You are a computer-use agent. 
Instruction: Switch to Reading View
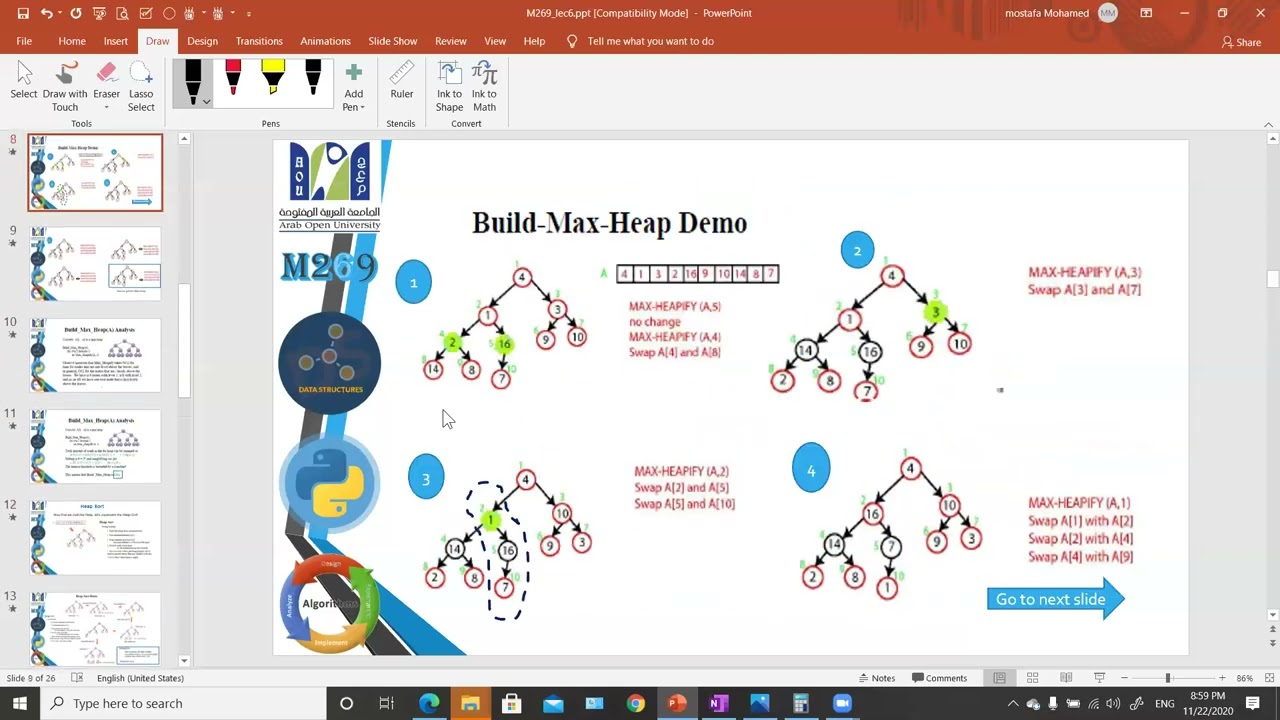pyautogui.click(x=1066, y=678)
